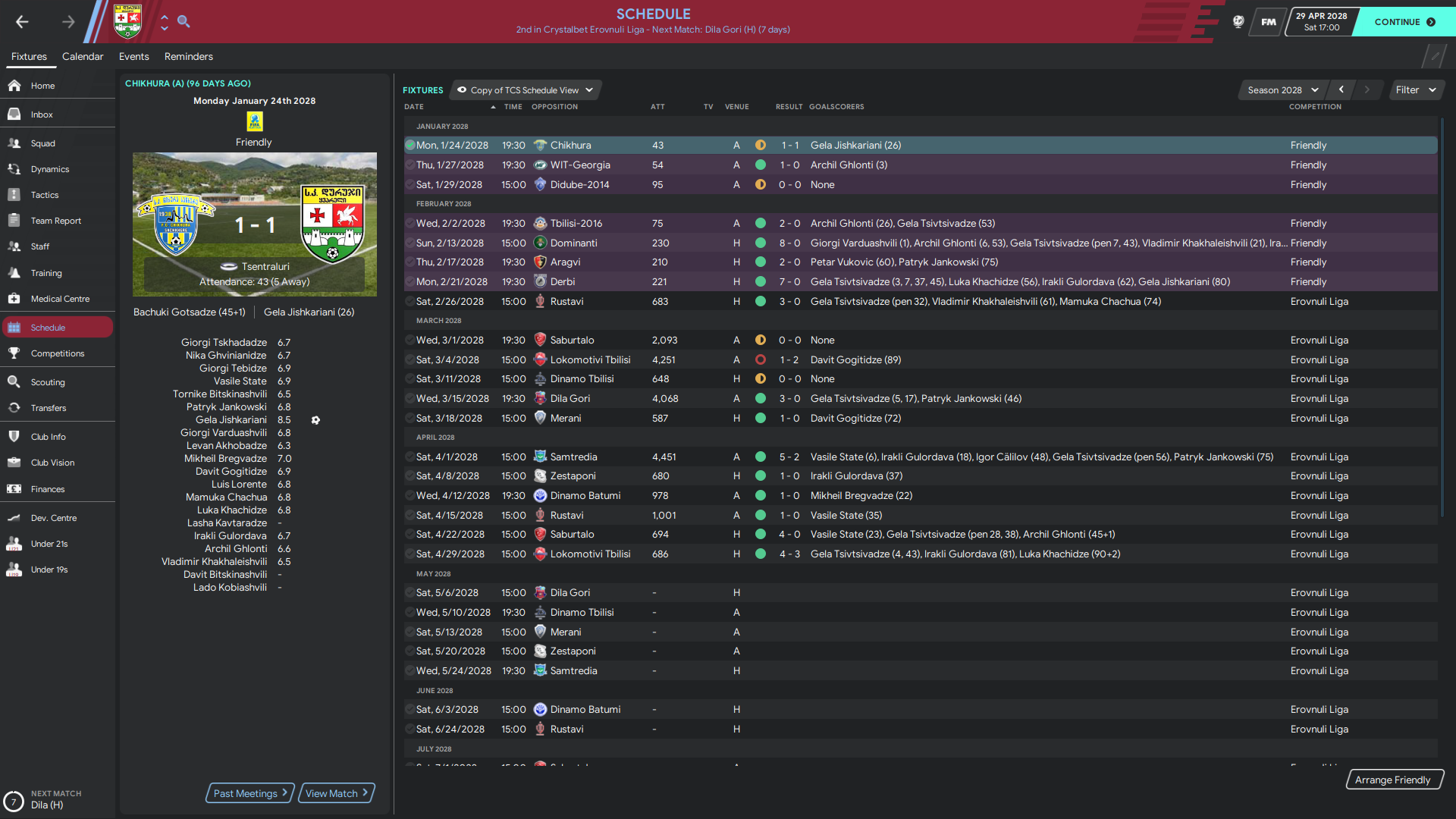The height and width of the screenshot is (819, 1456).
Task: Open Scouting via the magnifier icon
Action: point(14,381)
